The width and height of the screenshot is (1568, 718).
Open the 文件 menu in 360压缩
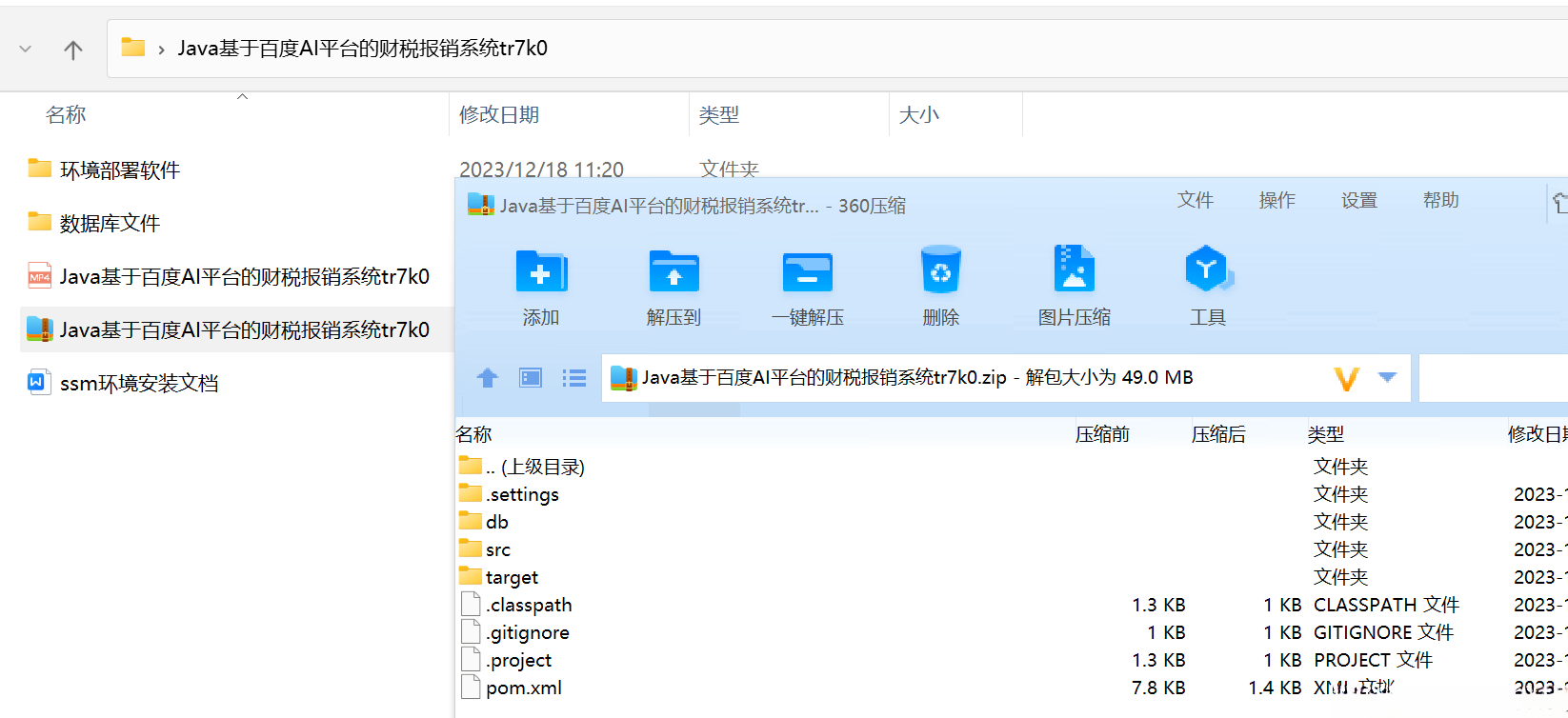(1196, 200)
